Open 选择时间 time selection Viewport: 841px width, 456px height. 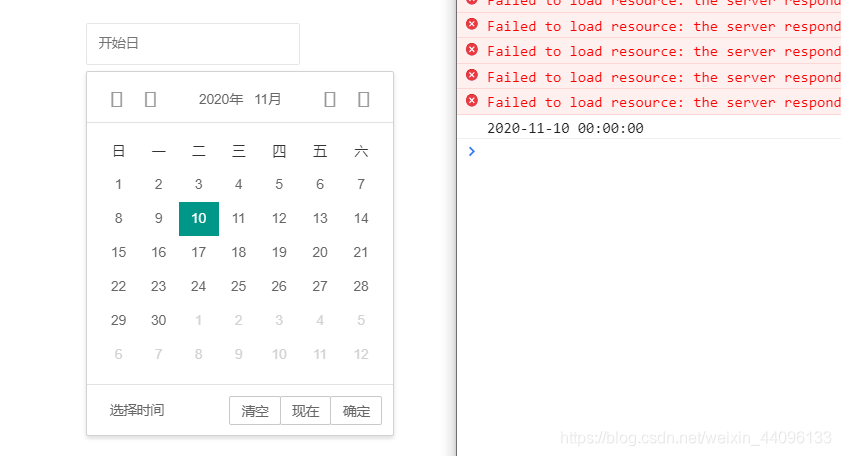tap(137, 410)
